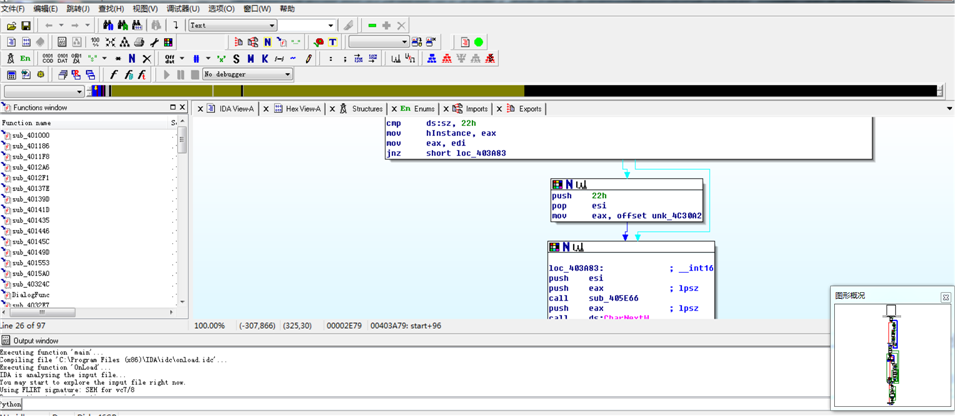Float the Functions window panel
This screenshot has height=416, width=955.
[172, 107]
